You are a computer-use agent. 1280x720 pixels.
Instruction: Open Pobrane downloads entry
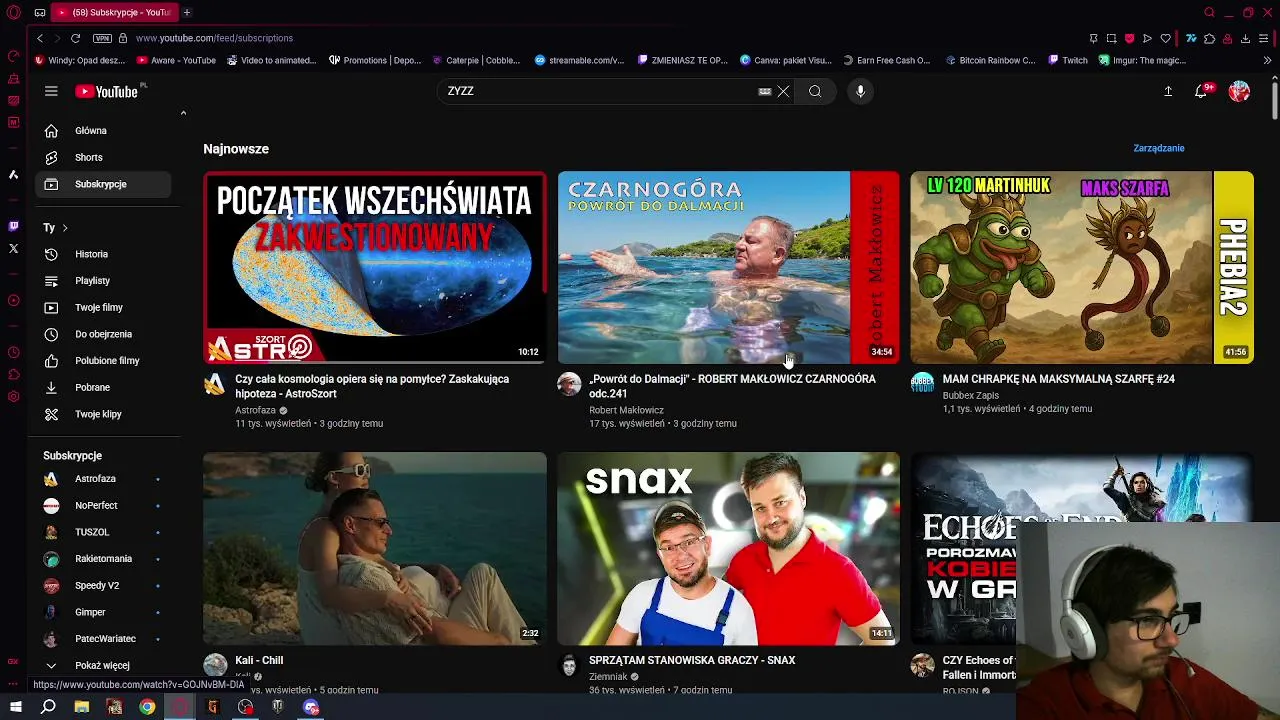(103, 387)
